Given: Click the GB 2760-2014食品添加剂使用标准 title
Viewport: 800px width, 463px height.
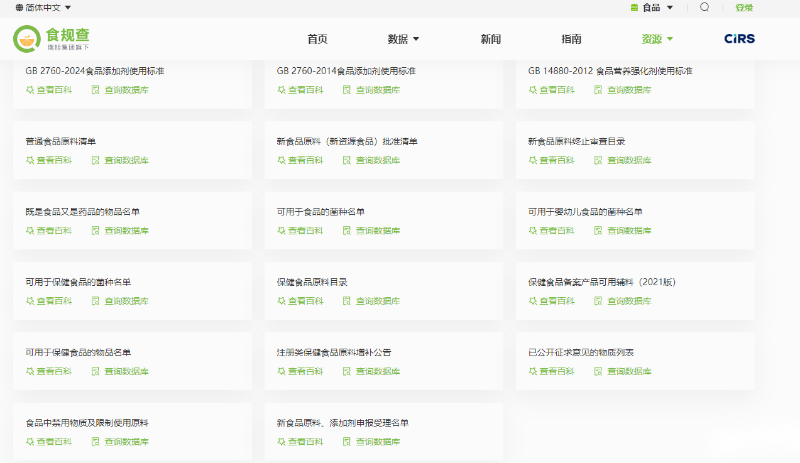Looking at the screenshot, I should click(x=346, y=71).
